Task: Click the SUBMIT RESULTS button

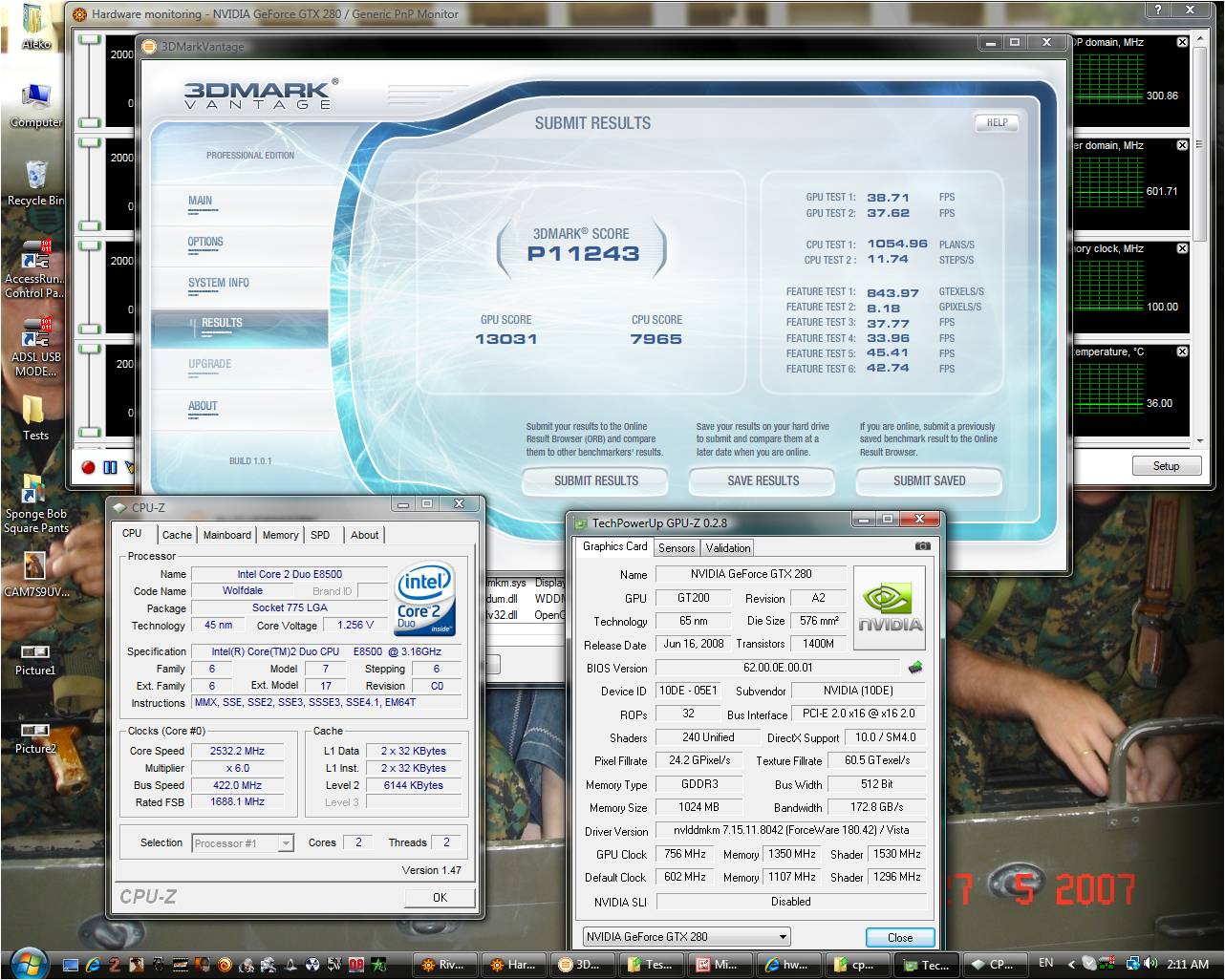Action: (596, 481)
